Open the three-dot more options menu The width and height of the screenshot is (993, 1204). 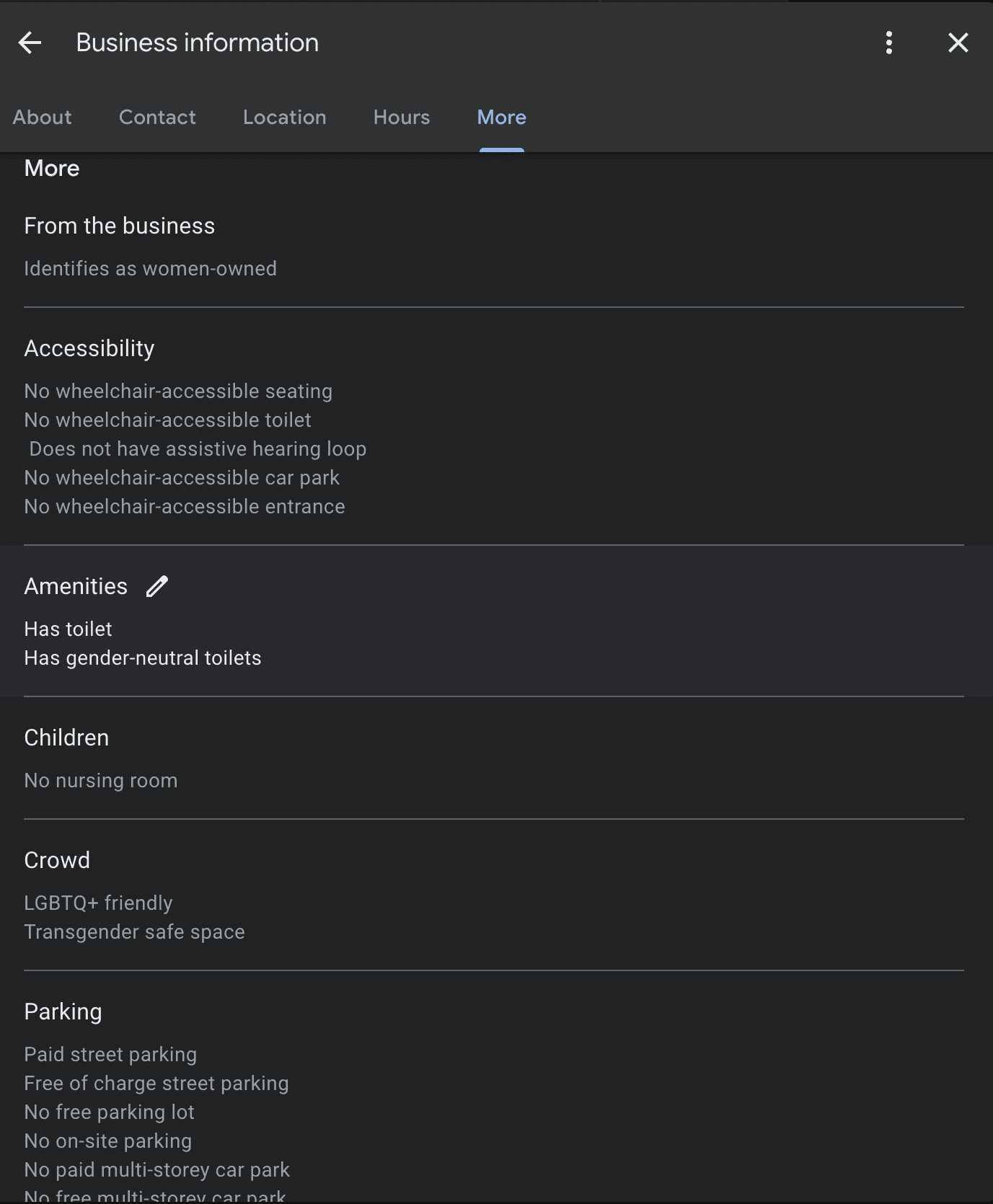pyautogui.click(x=888, y=43)
